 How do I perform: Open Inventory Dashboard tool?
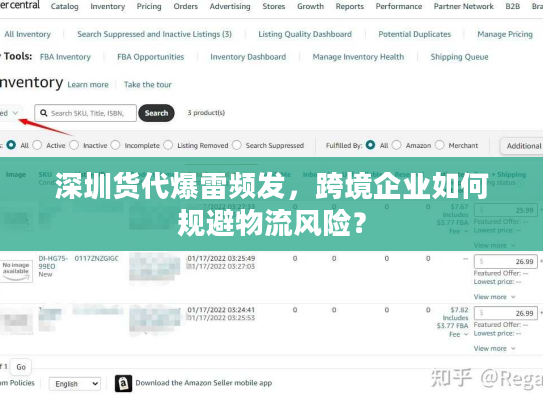248,57
